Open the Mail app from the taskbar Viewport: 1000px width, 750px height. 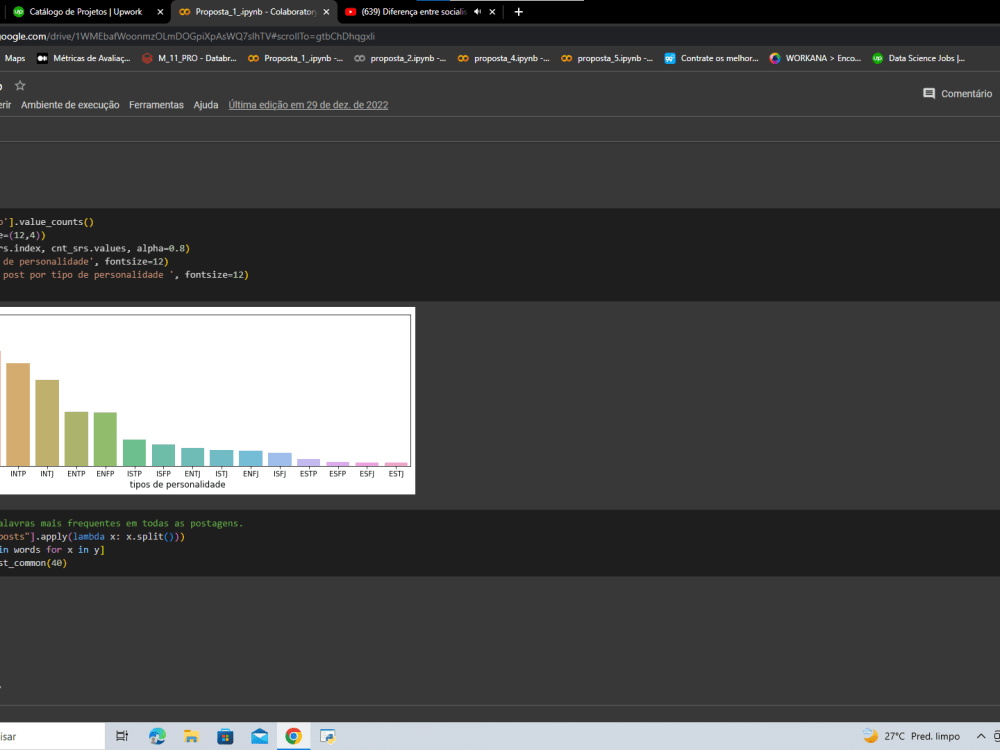(x=259, y=735)
